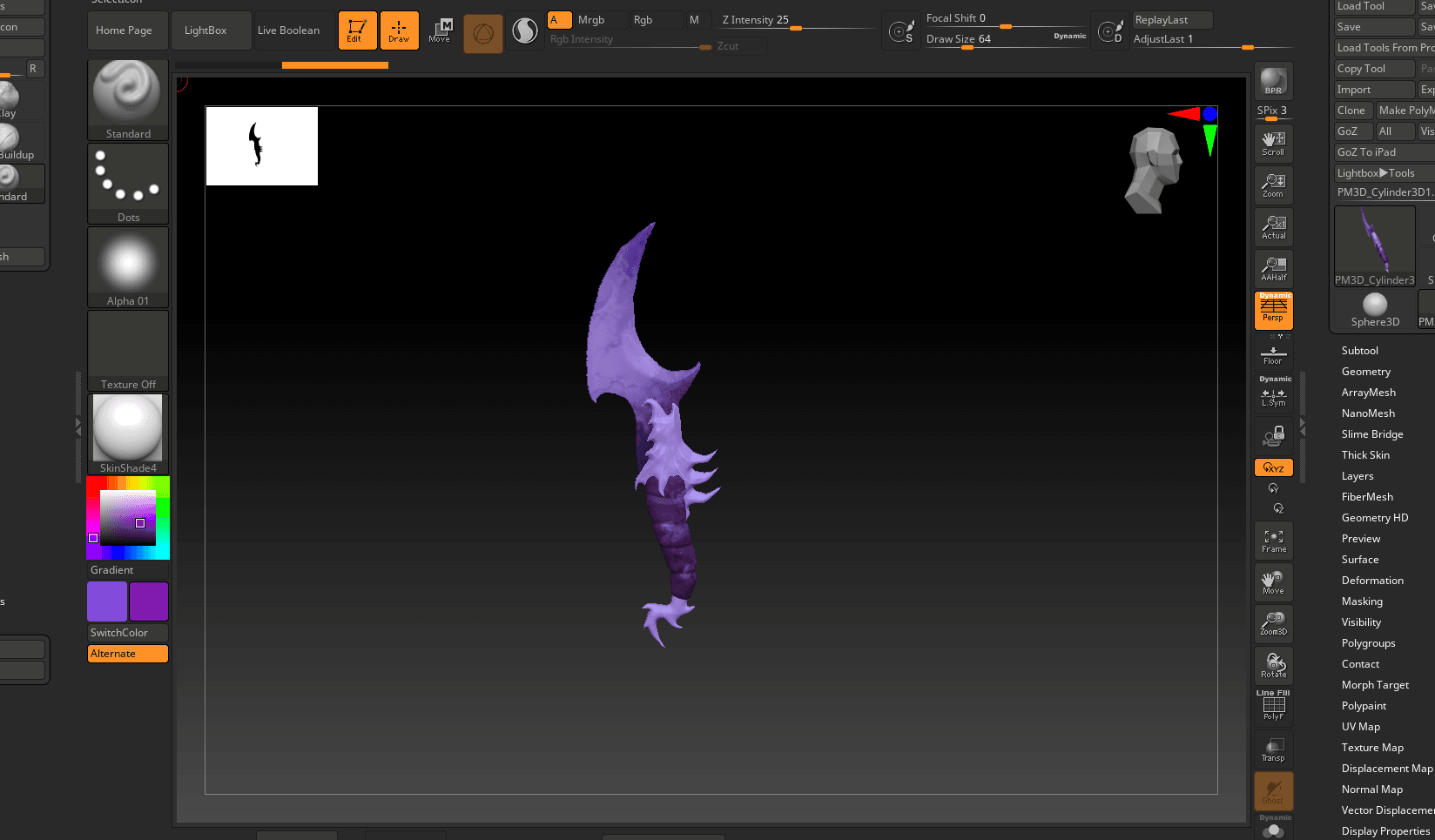Select the Standard brush thumbnail

128,99
